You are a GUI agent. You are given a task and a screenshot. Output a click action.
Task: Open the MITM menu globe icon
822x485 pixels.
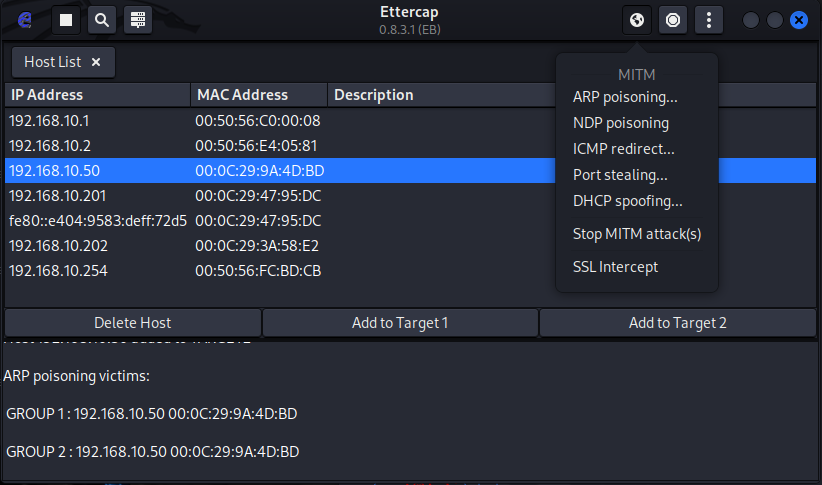[637, 20]
